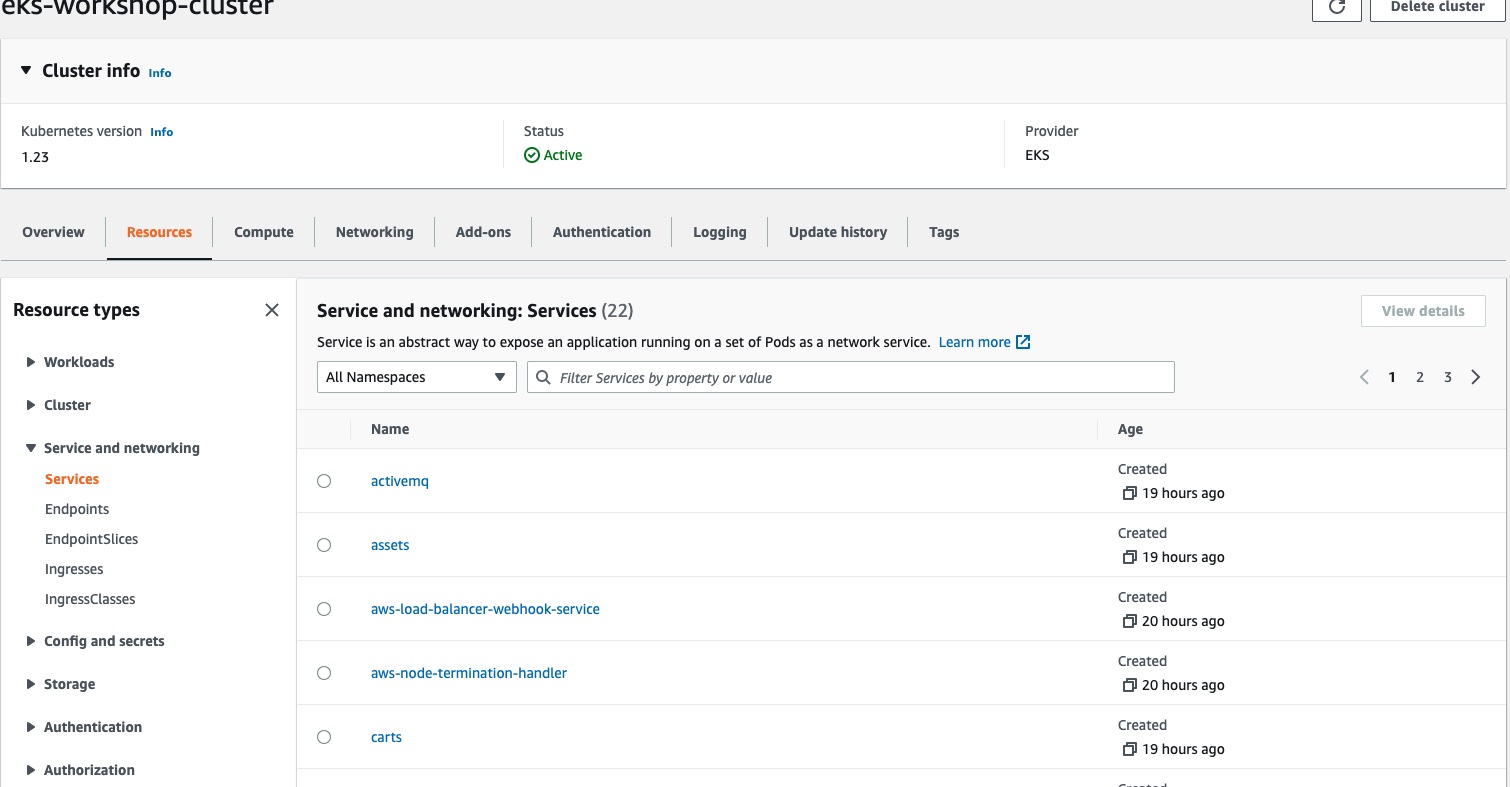Screen dimensions: 1510x787
Task: Click the copy icon beside carts age
Action: pyautogui.click(x=1129, y=749)
